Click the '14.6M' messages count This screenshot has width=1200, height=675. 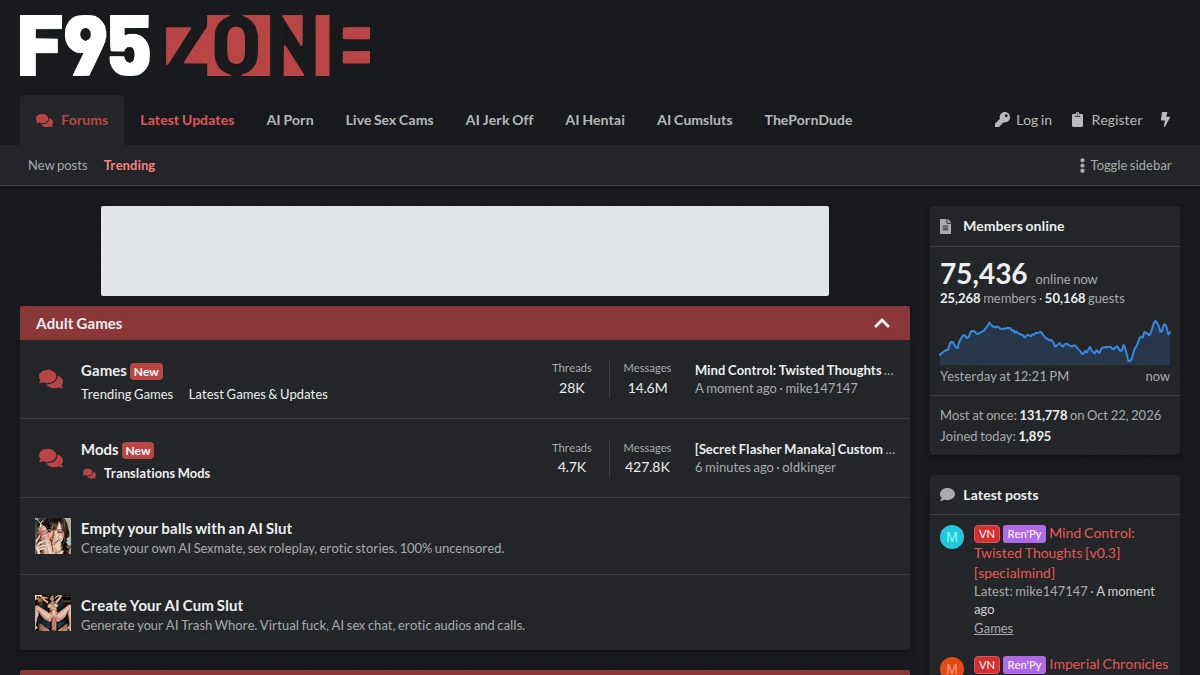pos(647,388)
